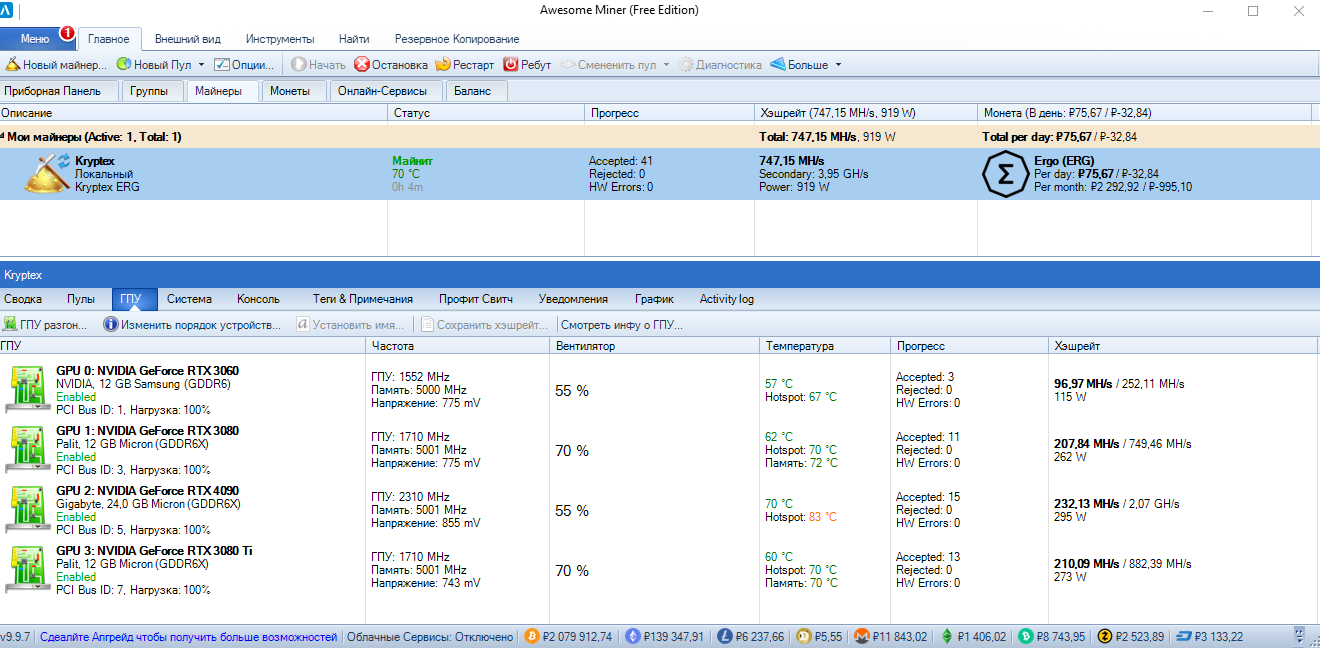Click the Ergo sigma coin icon

[1005, 175]
